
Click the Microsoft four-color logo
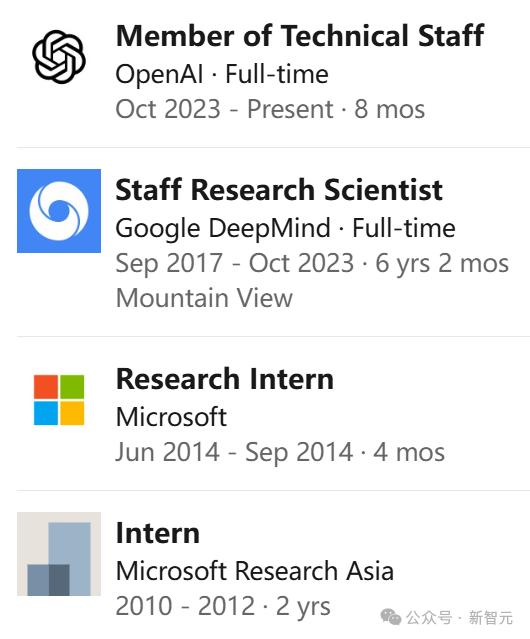[x=59, y=400]
